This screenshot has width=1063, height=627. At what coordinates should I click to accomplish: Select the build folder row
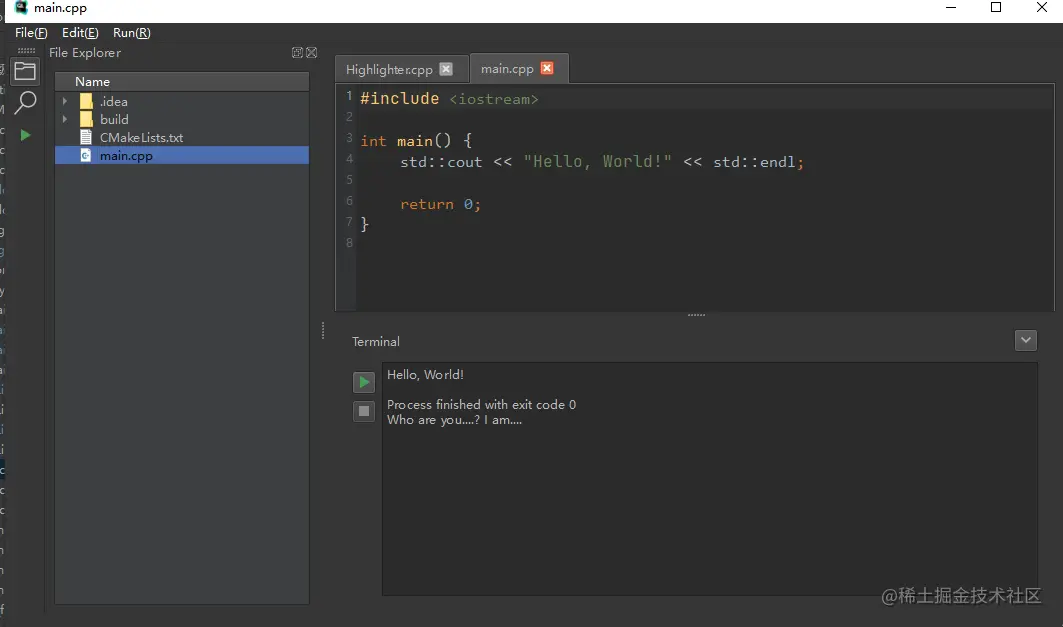pyautogui.click(x=182, y=119)
